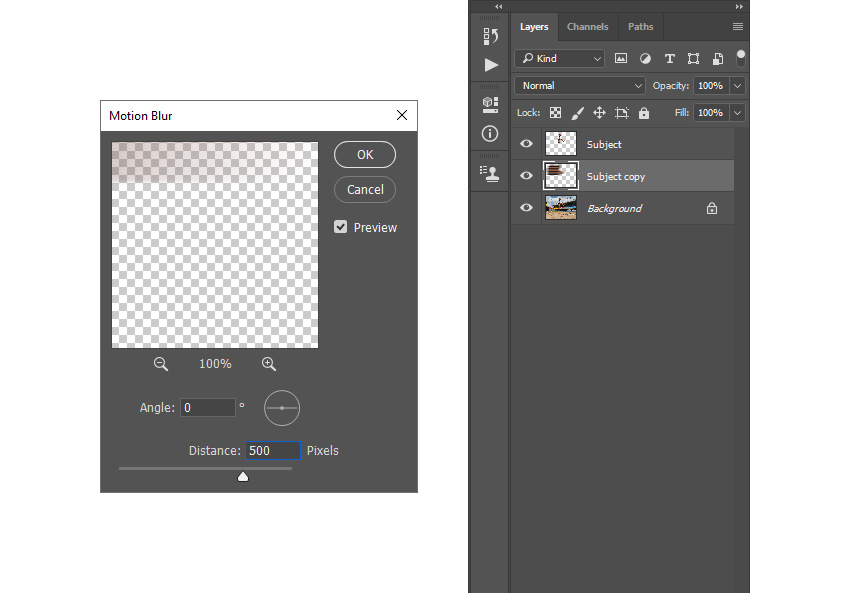Click the lock image pixels brush icon

pos(577,113)
